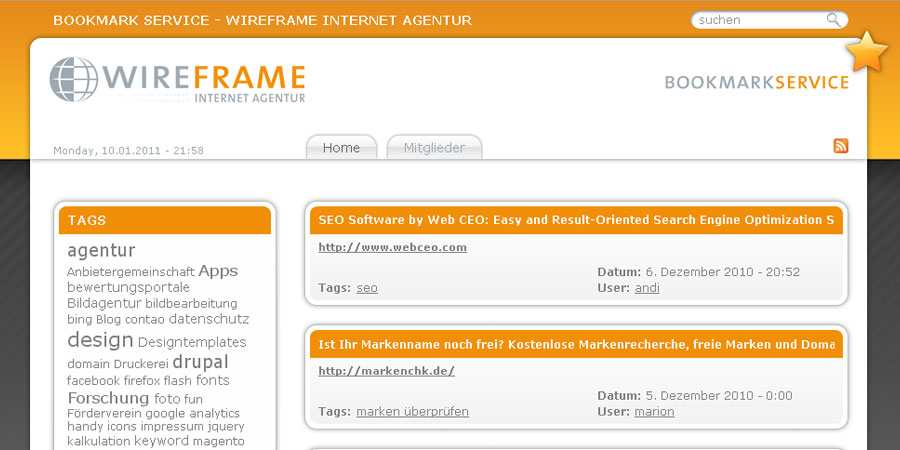Click the TAGS panel header
Viewport: 900px width, 450px height.
[x=165, y=220]
